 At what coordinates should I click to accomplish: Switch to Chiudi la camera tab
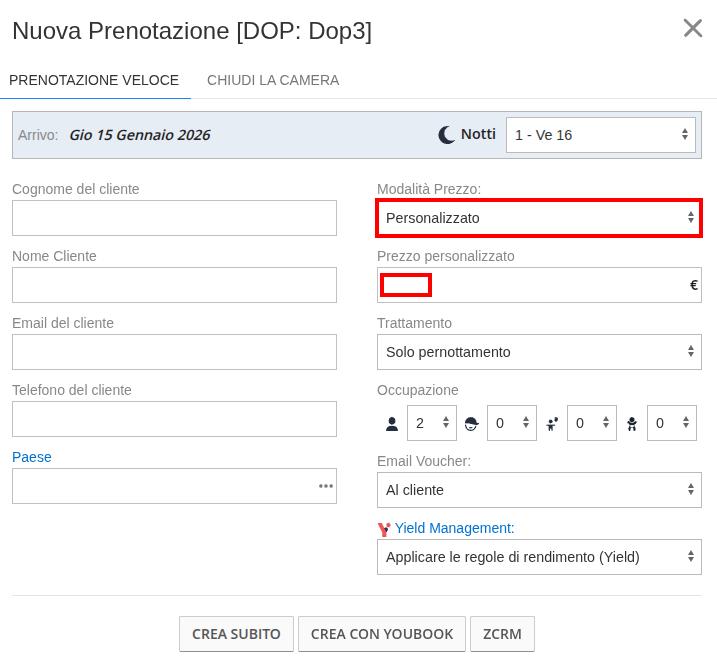point(273,80)
